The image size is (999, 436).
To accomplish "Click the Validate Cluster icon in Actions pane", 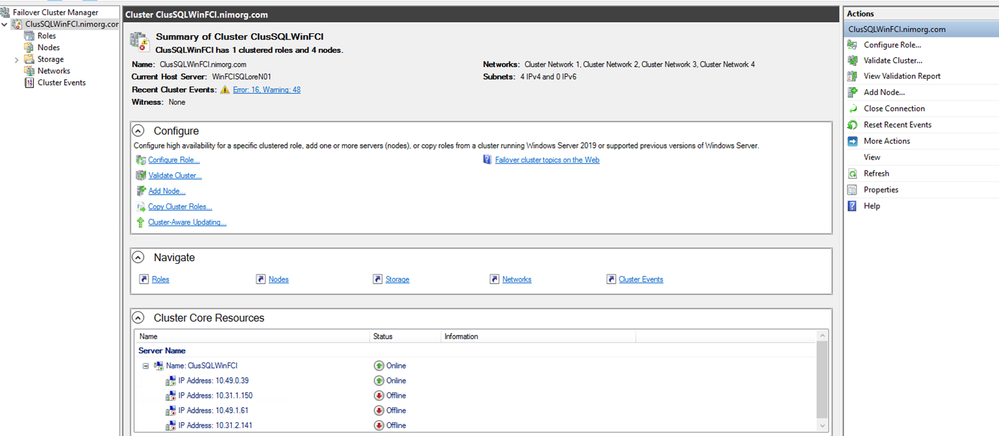I will [x=852, y=60].
